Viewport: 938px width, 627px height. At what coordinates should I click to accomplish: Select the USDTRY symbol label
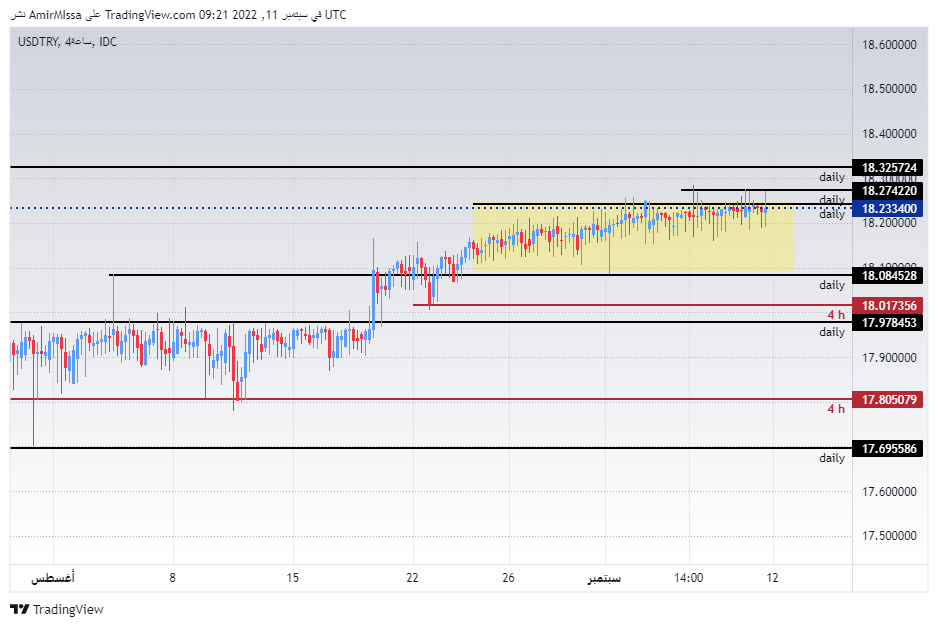[x=38, y=42]
